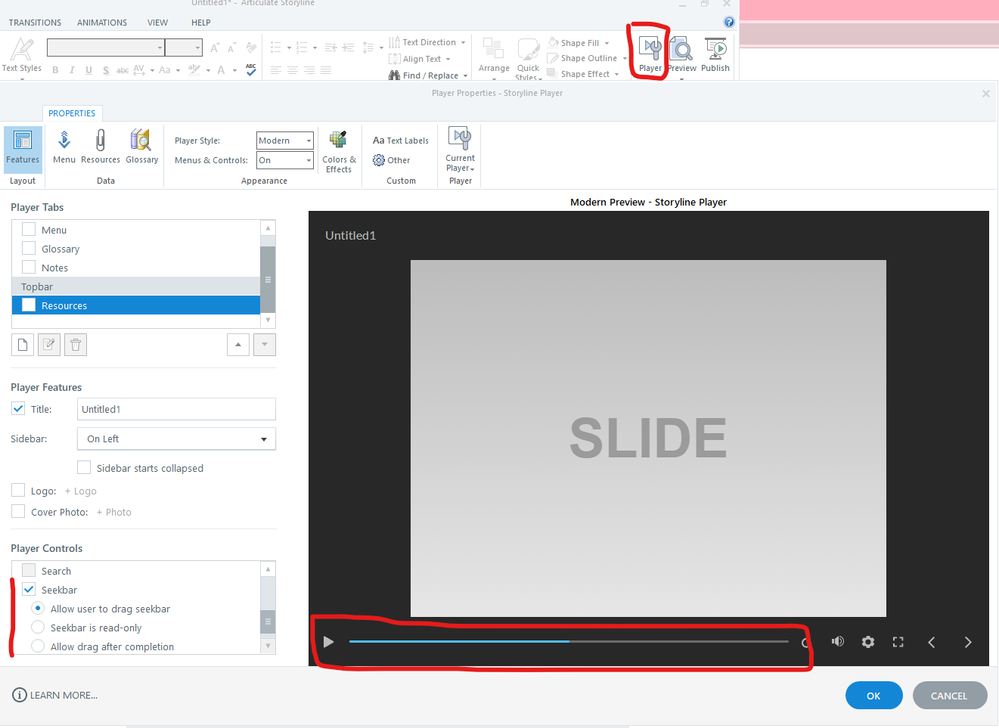Click the settings gear in player preview
The image size is (999, 728).
868,642
